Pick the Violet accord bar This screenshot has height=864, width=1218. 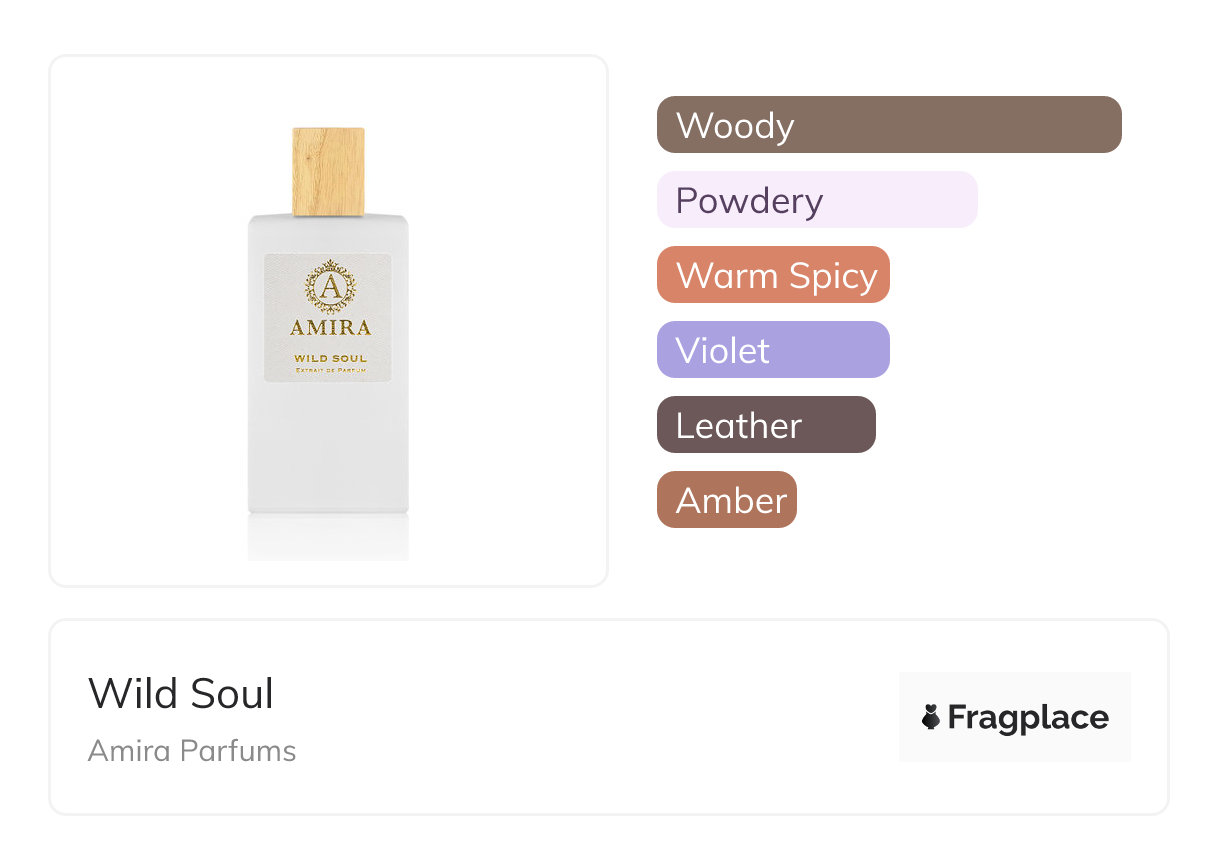pos(773,350)
